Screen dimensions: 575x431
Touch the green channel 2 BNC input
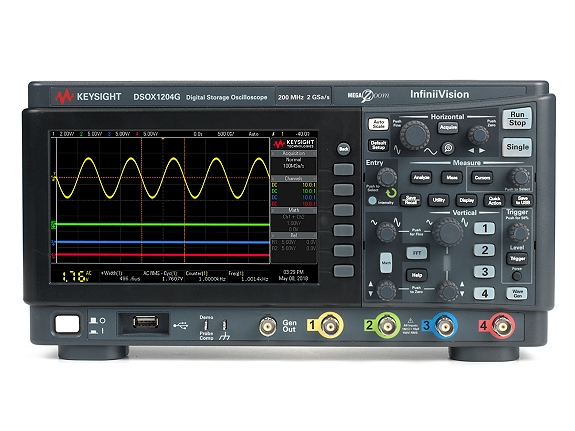tap(387, 325)
